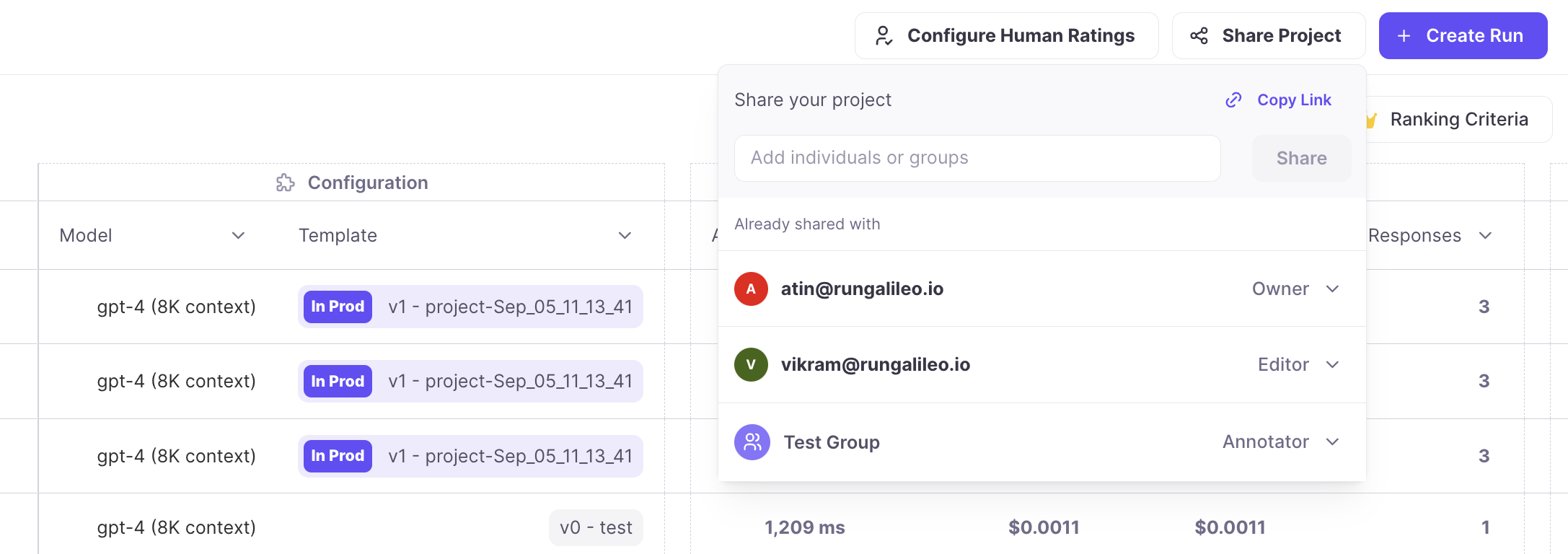This screenshot has width=1568, height=554.
Task: Click atin@rungalileo.io email text
Action: (862, 289)
